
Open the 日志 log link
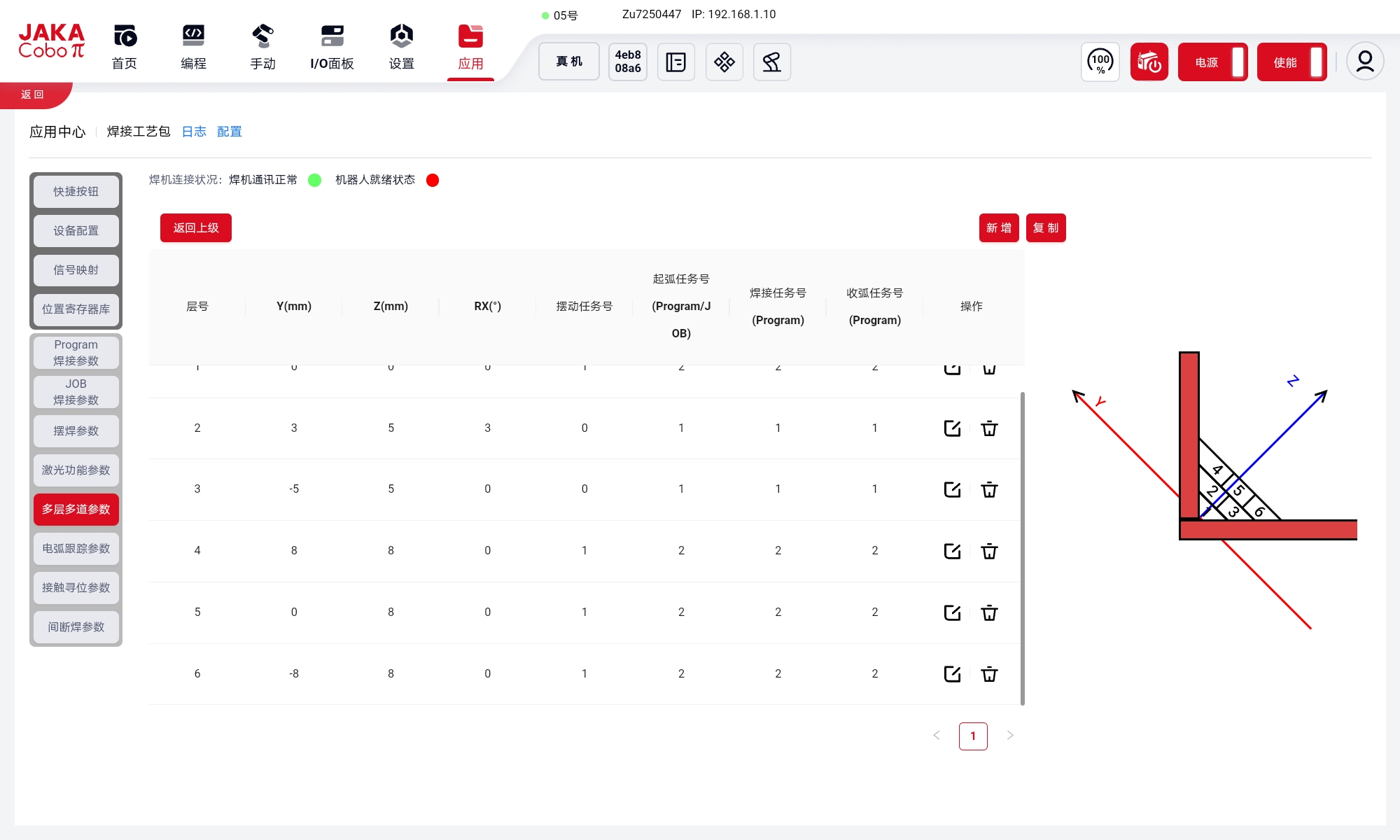[x=194, y=132]
